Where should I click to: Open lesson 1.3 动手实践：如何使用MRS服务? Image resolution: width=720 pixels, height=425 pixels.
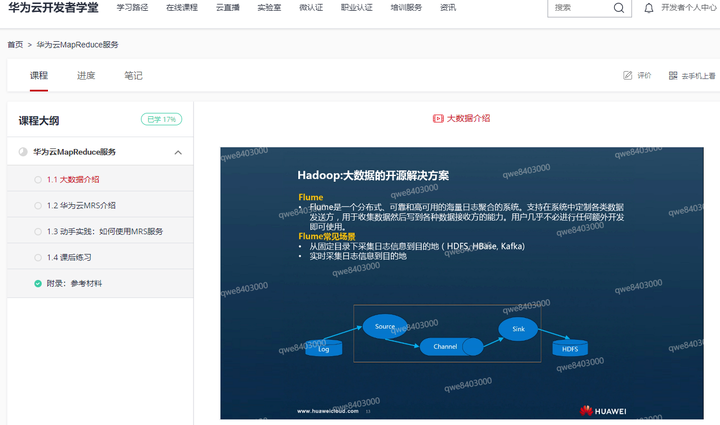pyautogui.click(x=105, y=231)
